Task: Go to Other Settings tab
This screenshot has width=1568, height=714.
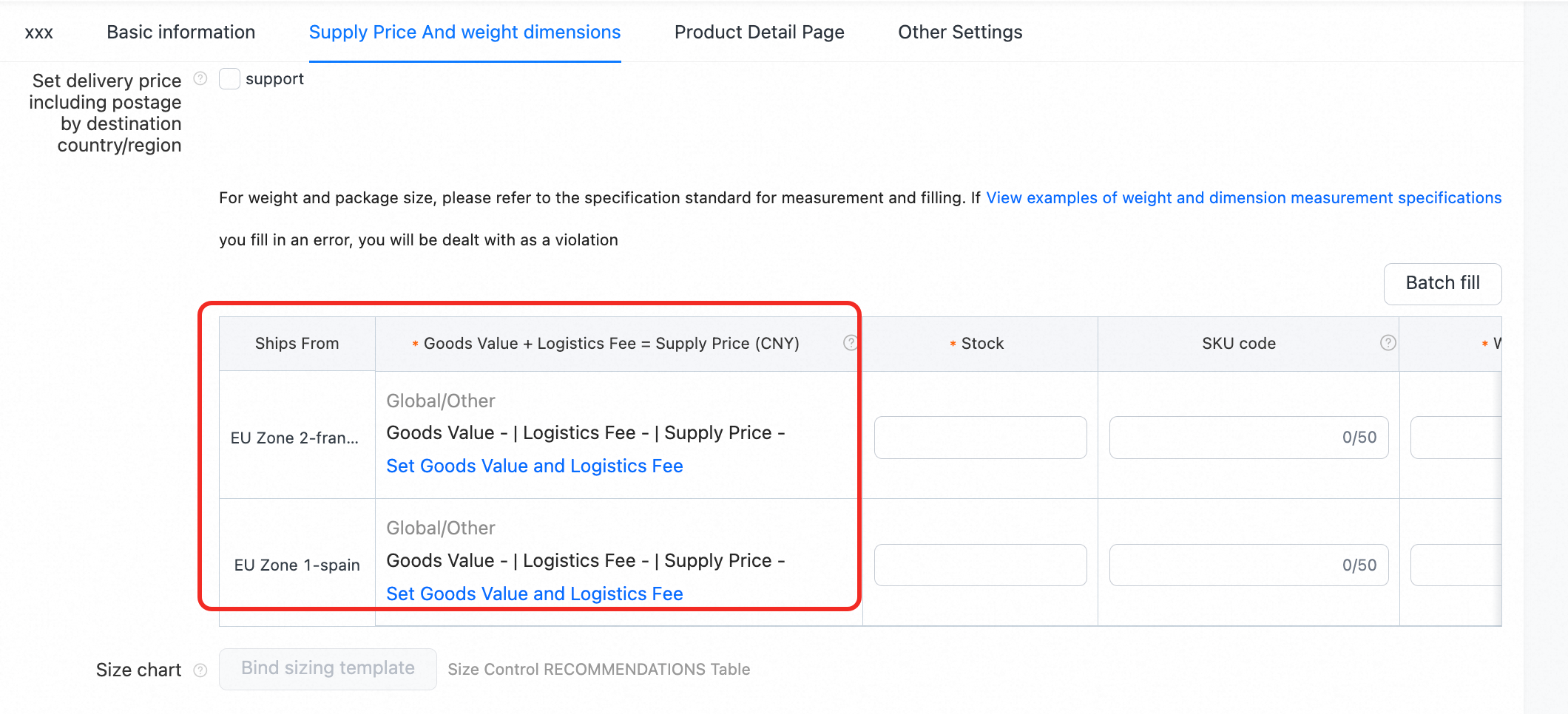Action: pyautogui.click(x=959, y=33)
